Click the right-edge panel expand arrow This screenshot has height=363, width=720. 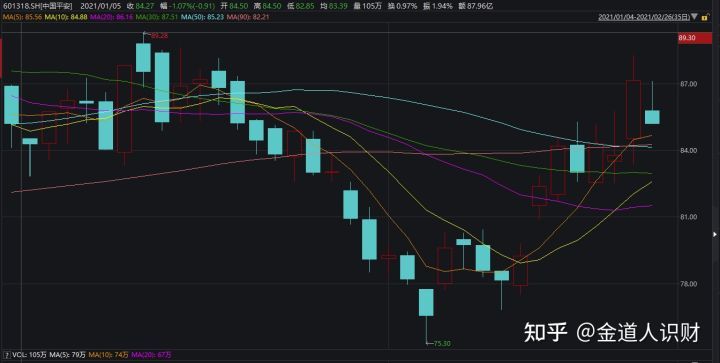tap(715, 235)
